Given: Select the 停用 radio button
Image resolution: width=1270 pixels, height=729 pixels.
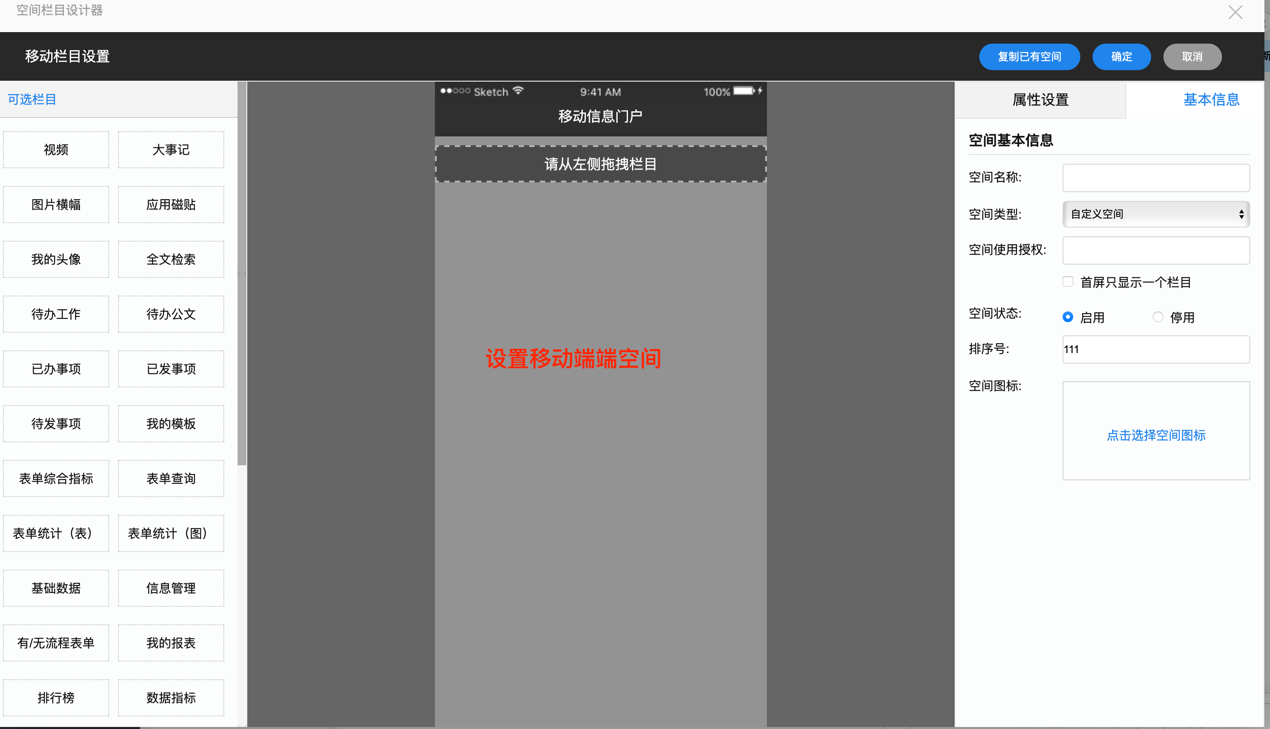Looking at the screenshot, I should 1158,317.
